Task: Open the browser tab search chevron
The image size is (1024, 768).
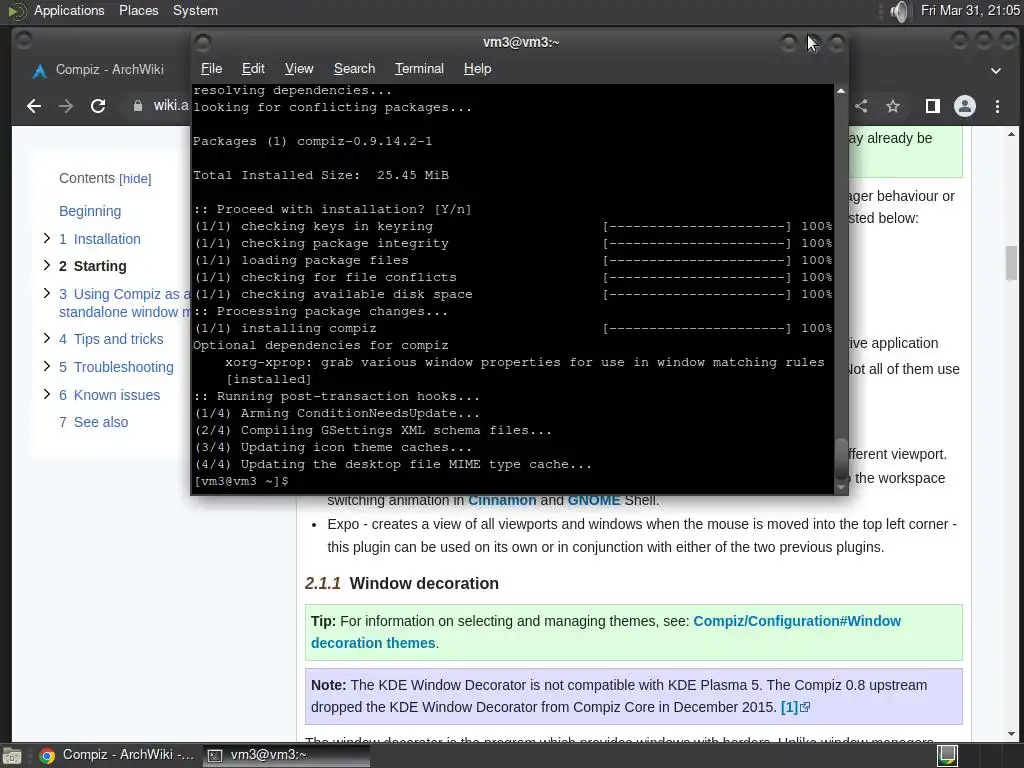Action: point(996,71)
